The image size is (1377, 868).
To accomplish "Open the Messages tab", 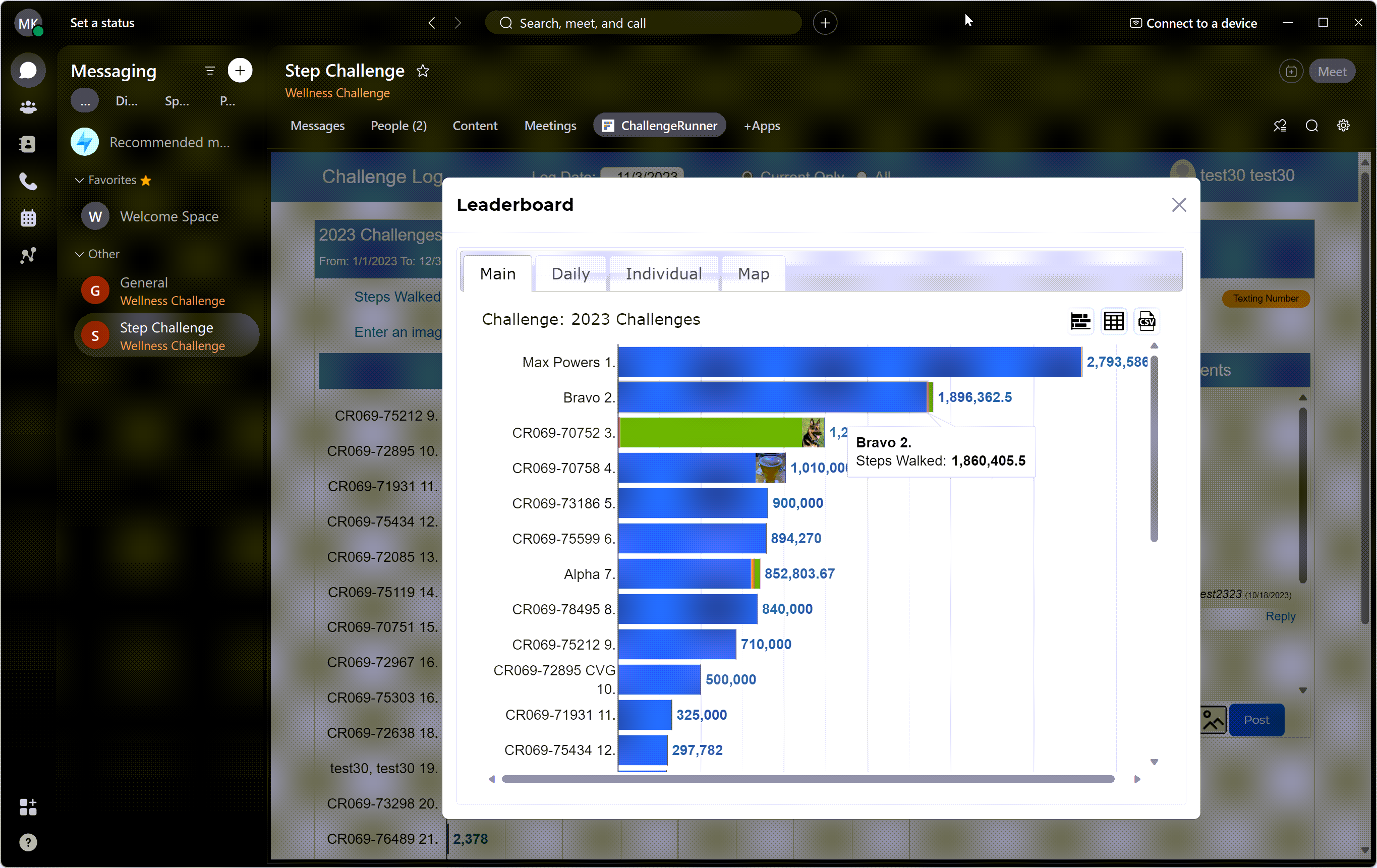I will pos(317,126).
